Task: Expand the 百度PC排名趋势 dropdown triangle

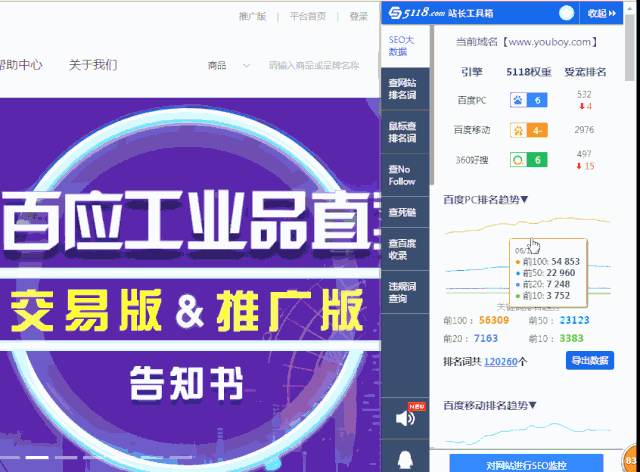Action: 524,199
